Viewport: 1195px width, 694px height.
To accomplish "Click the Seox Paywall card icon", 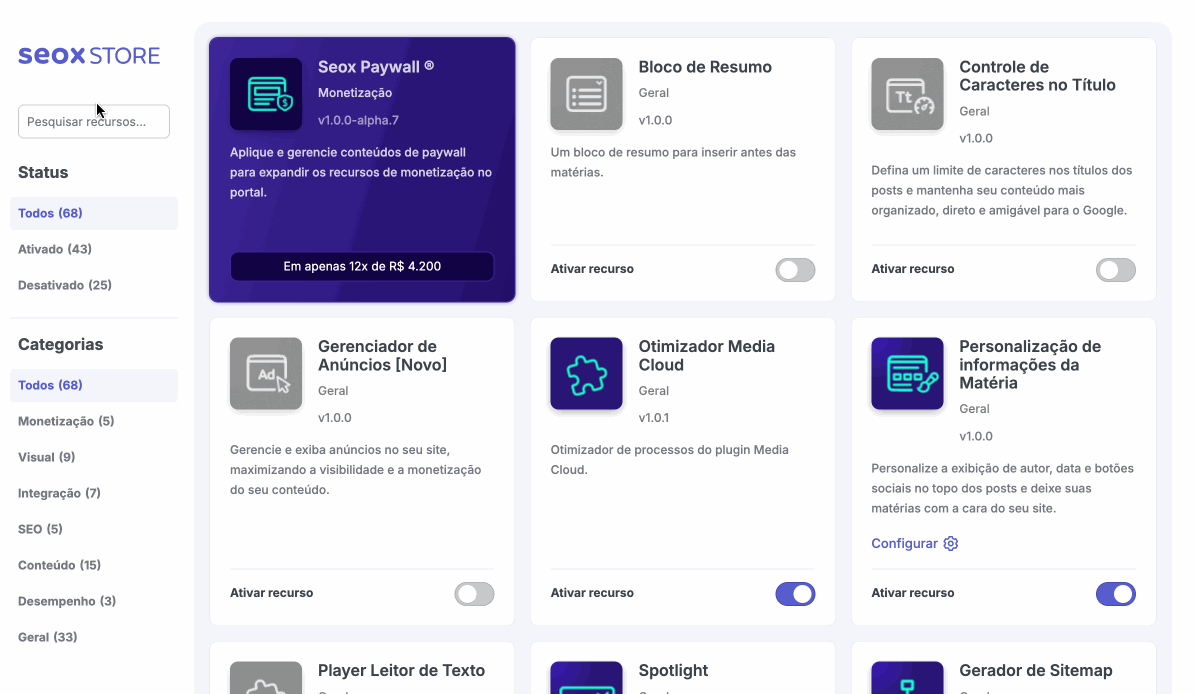I will tap(266, 94).
